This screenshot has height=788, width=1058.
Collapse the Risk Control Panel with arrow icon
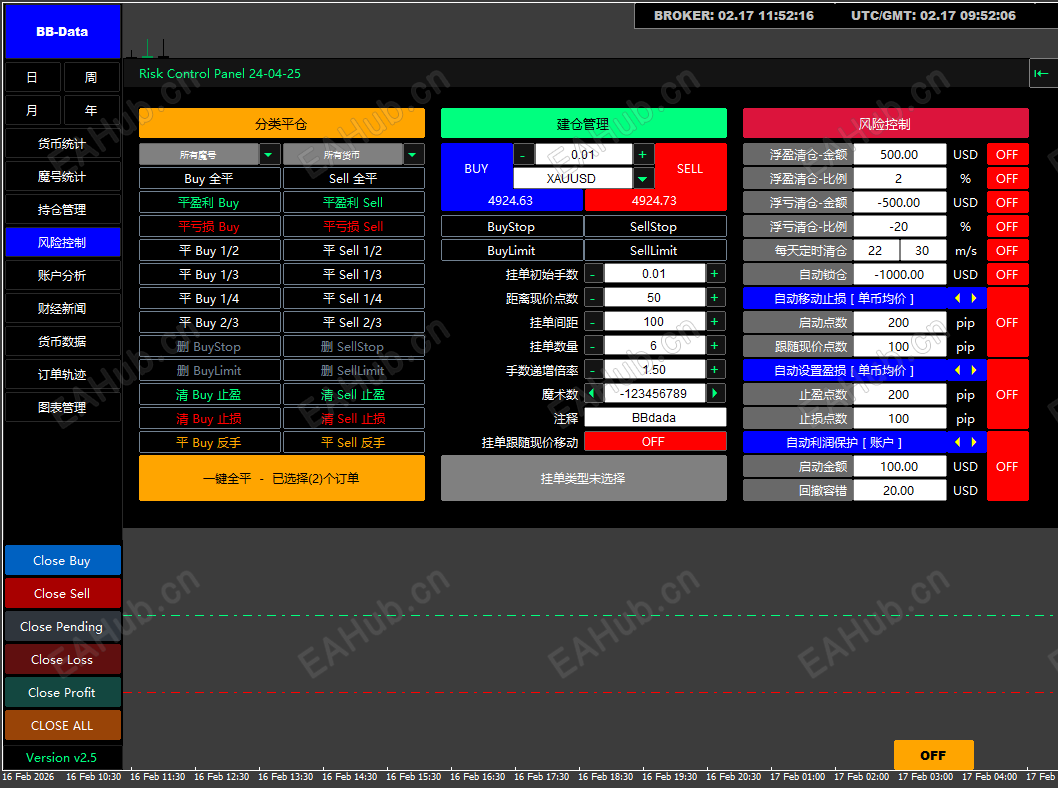pos(1042,73)
